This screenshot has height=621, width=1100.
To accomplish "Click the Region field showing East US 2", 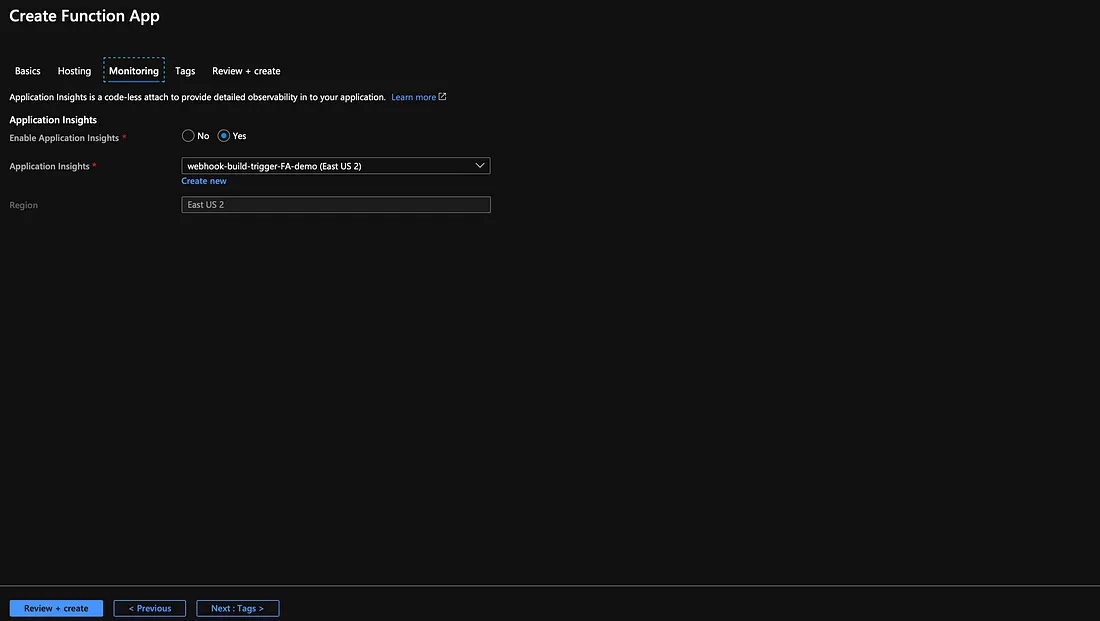I will tap(336, 204).
